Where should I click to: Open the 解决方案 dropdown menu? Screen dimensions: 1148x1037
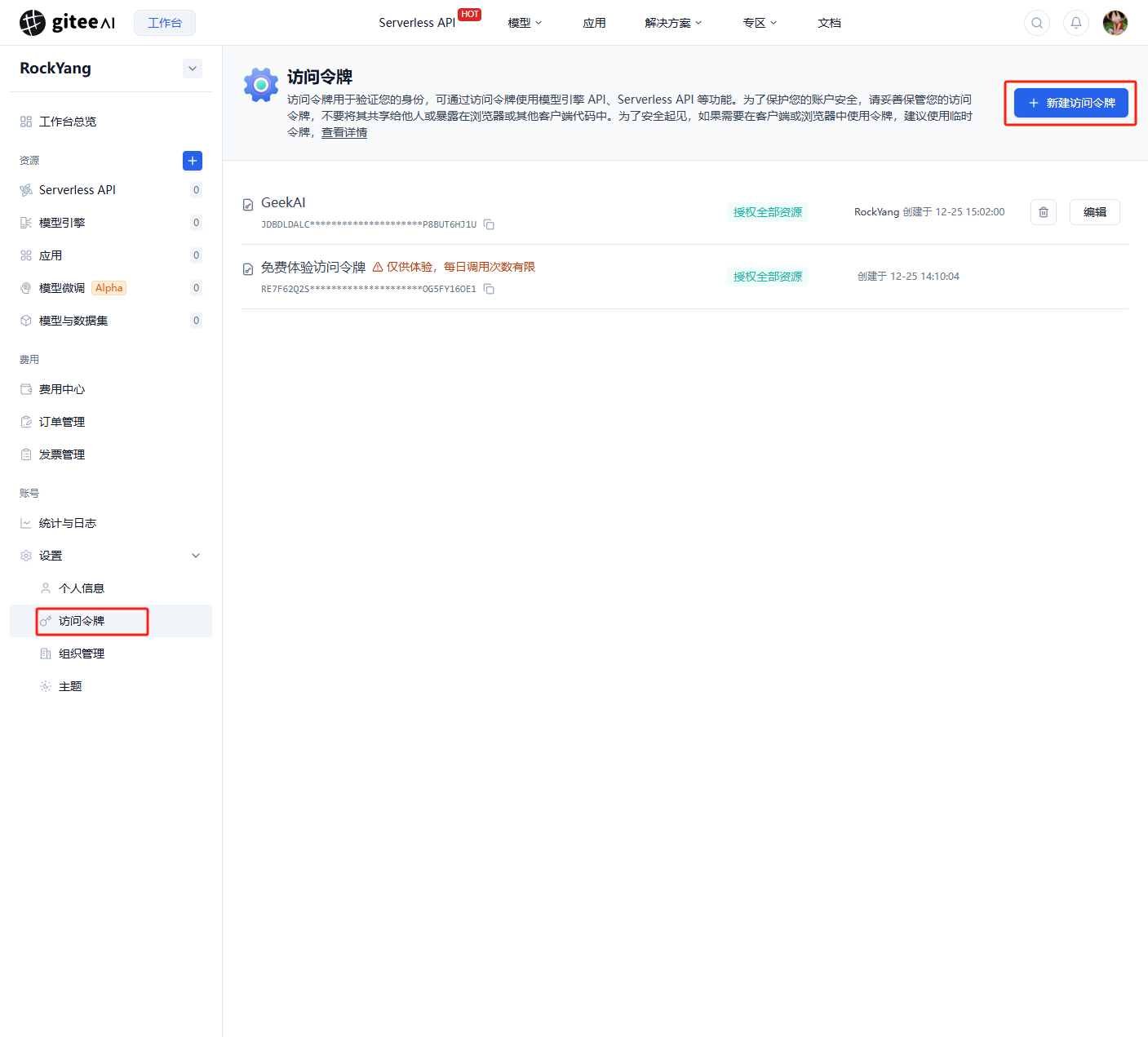(x=673, y=23)
